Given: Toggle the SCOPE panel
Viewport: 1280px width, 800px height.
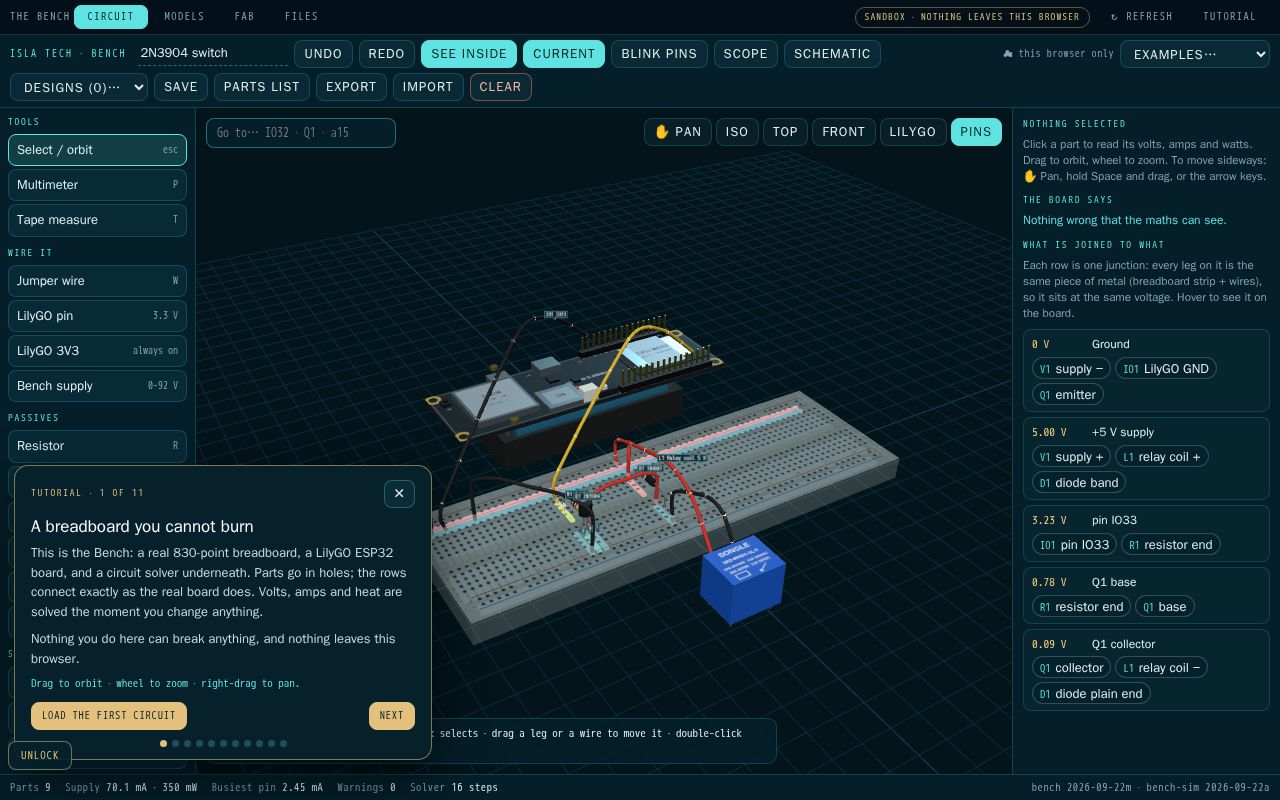Looking at the screenshot, I should tap(746, 54).
